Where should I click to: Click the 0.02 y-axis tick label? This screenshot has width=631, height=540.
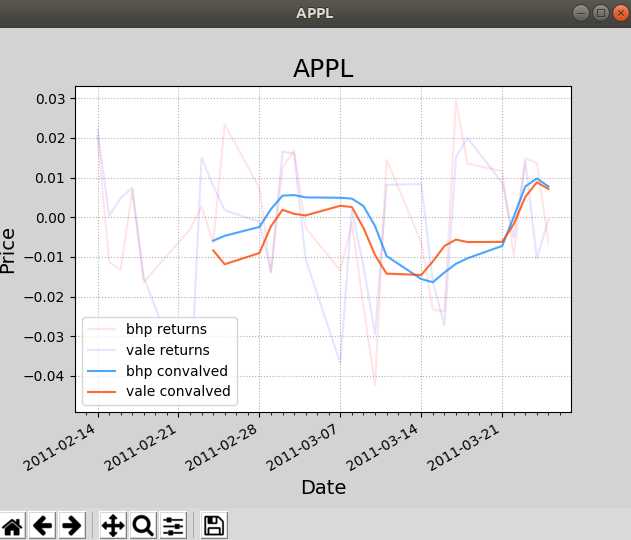[51, 138]
